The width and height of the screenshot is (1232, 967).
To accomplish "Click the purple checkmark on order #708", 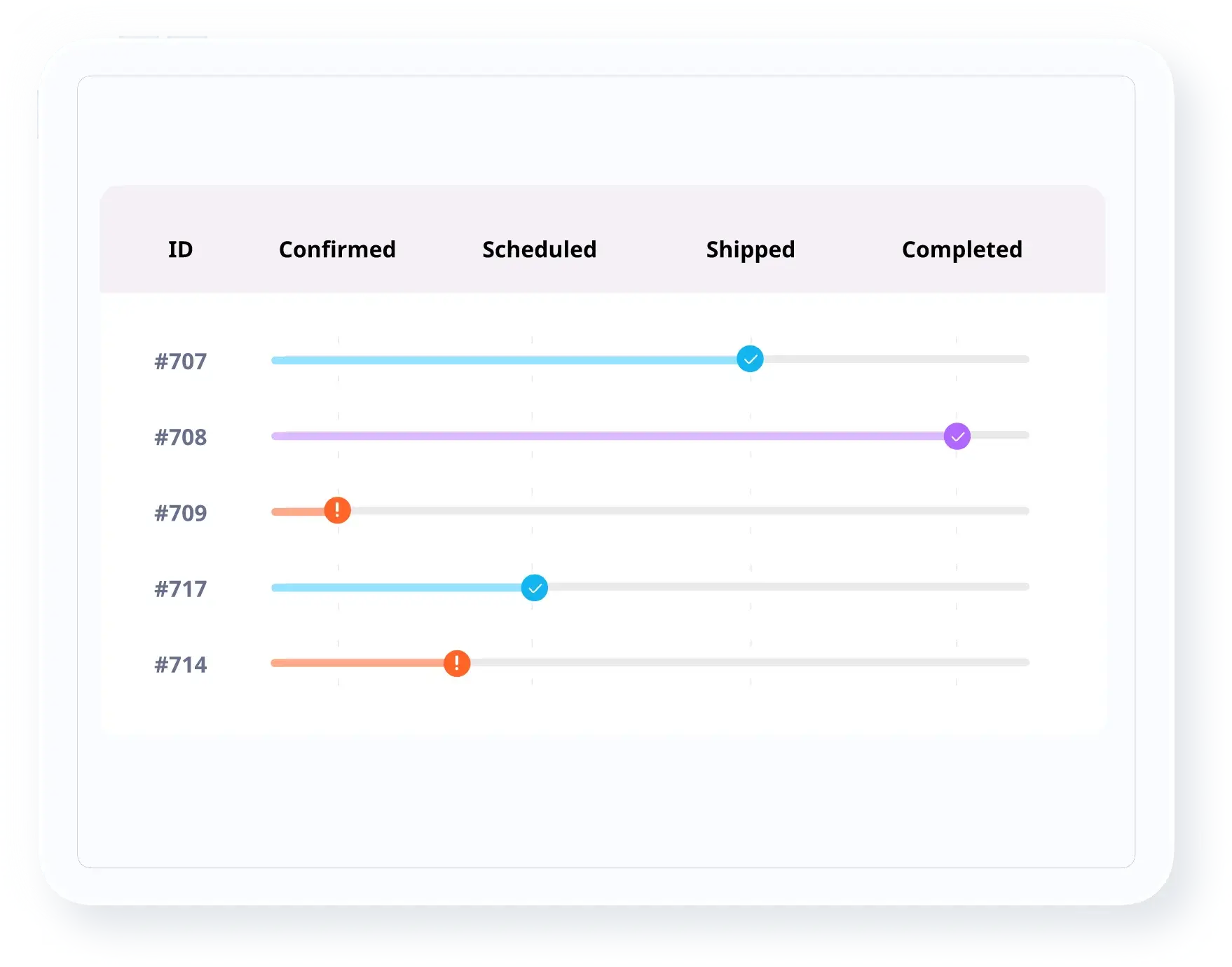I will pyautogui.click(x=957, y=436).
